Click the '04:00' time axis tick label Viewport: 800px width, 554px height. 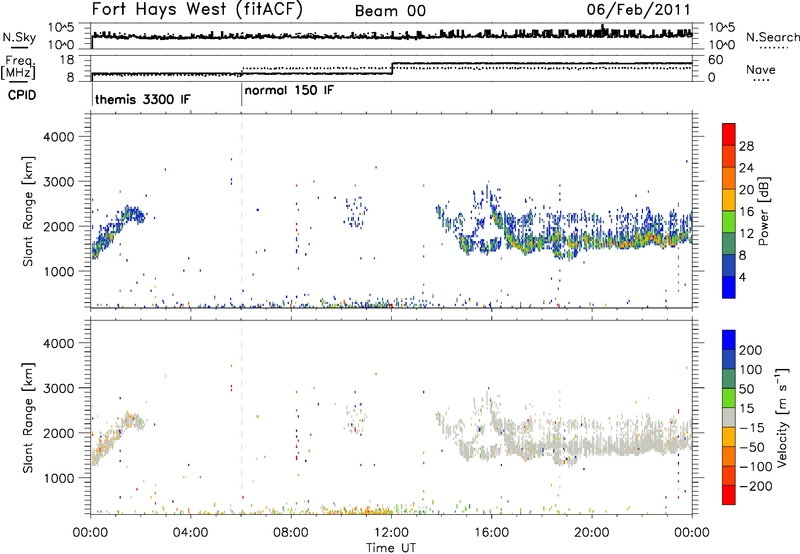pos(190,533)
